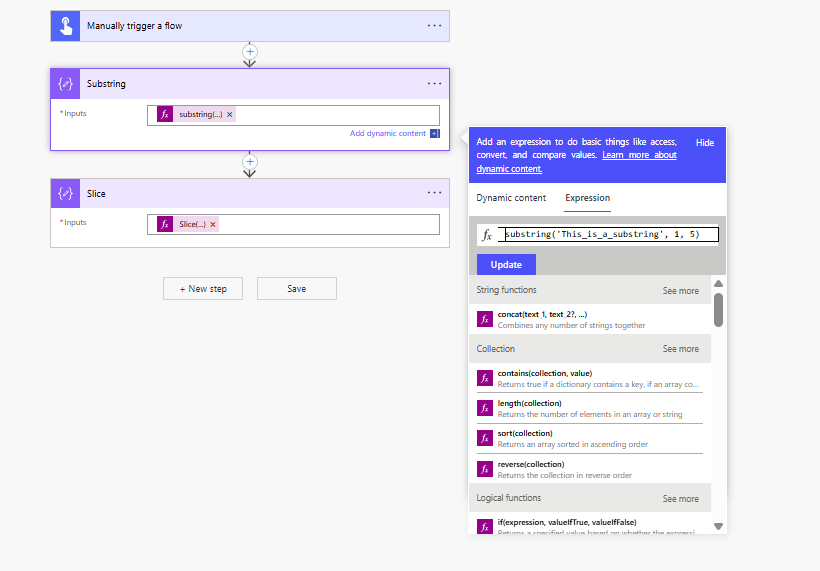The width and height of the screenshot is (820, 571).
Task: Click the fx icon on substring token
Action: [165, 115]
